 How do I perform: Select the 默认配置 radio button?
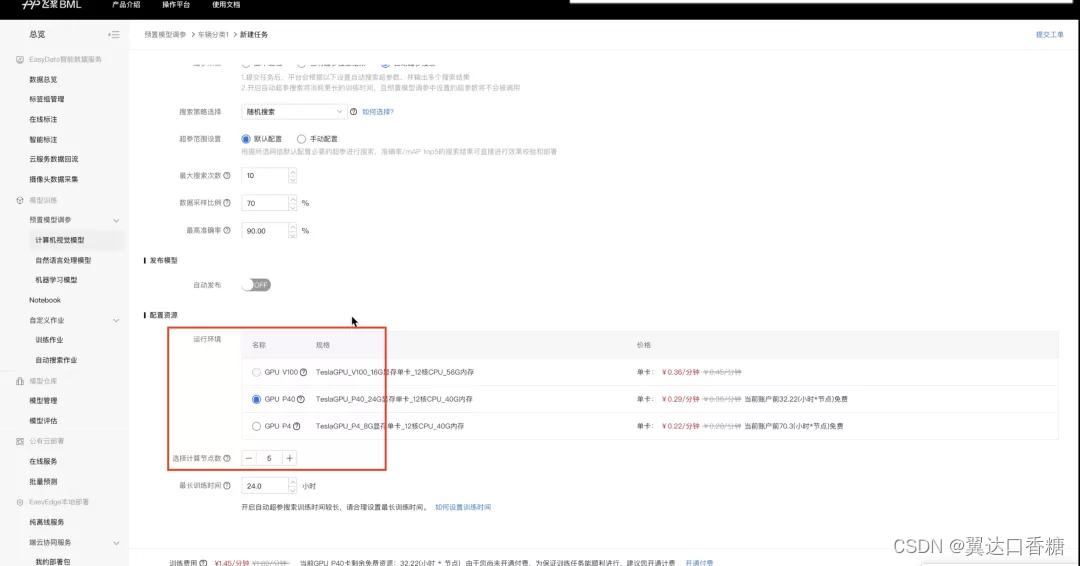point(246,139)
